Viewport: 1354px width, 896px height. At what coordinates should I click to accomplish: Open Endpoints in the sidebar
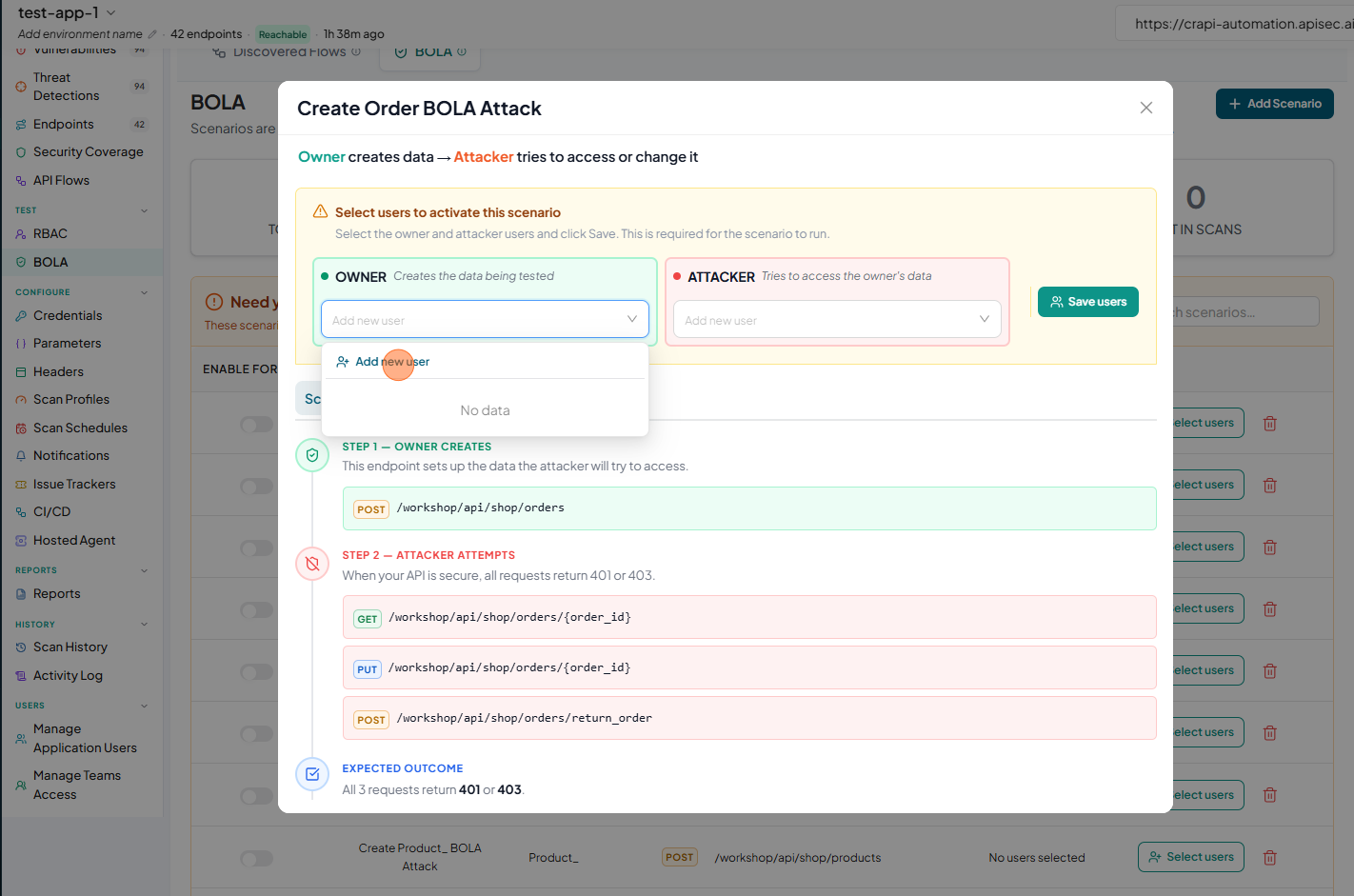click(82, 124)
